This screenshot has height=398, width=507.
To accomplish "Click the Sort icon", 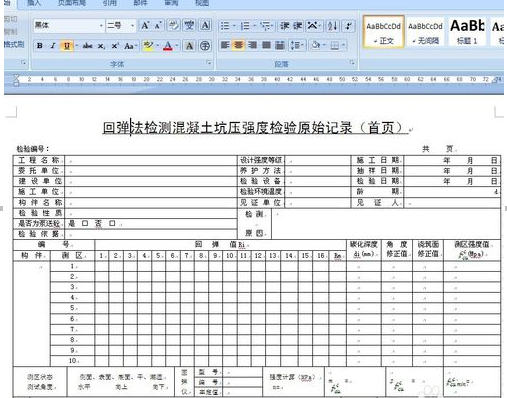I will point(333,26).
